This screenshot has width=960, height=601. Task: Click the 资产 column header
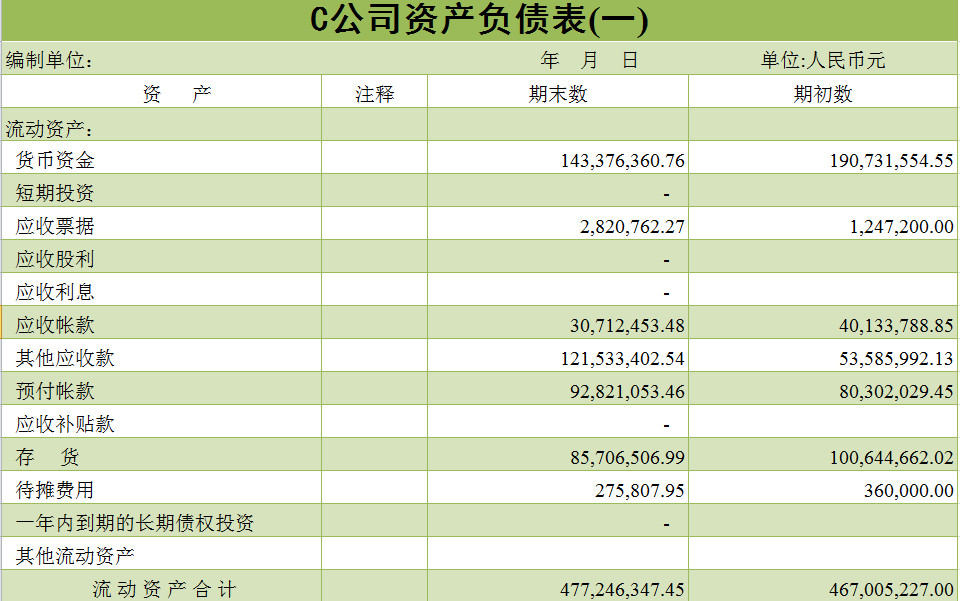(x=176, y=94)
